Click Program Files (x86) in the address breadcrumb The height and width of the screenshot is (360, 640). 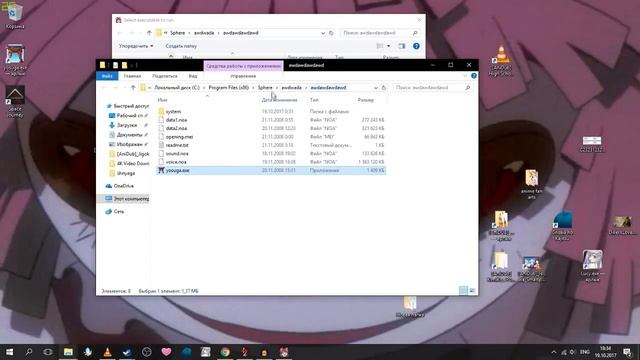[x=229, y=87]
